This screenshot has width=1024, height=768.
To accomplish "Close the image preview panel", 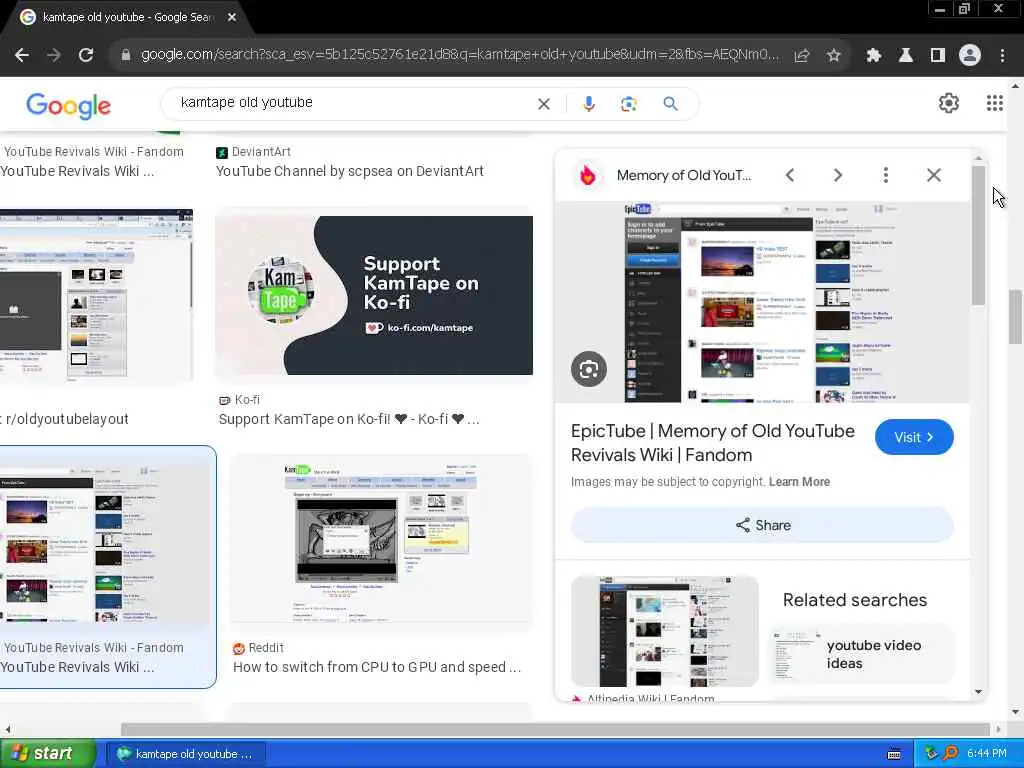I will (934, 175).
